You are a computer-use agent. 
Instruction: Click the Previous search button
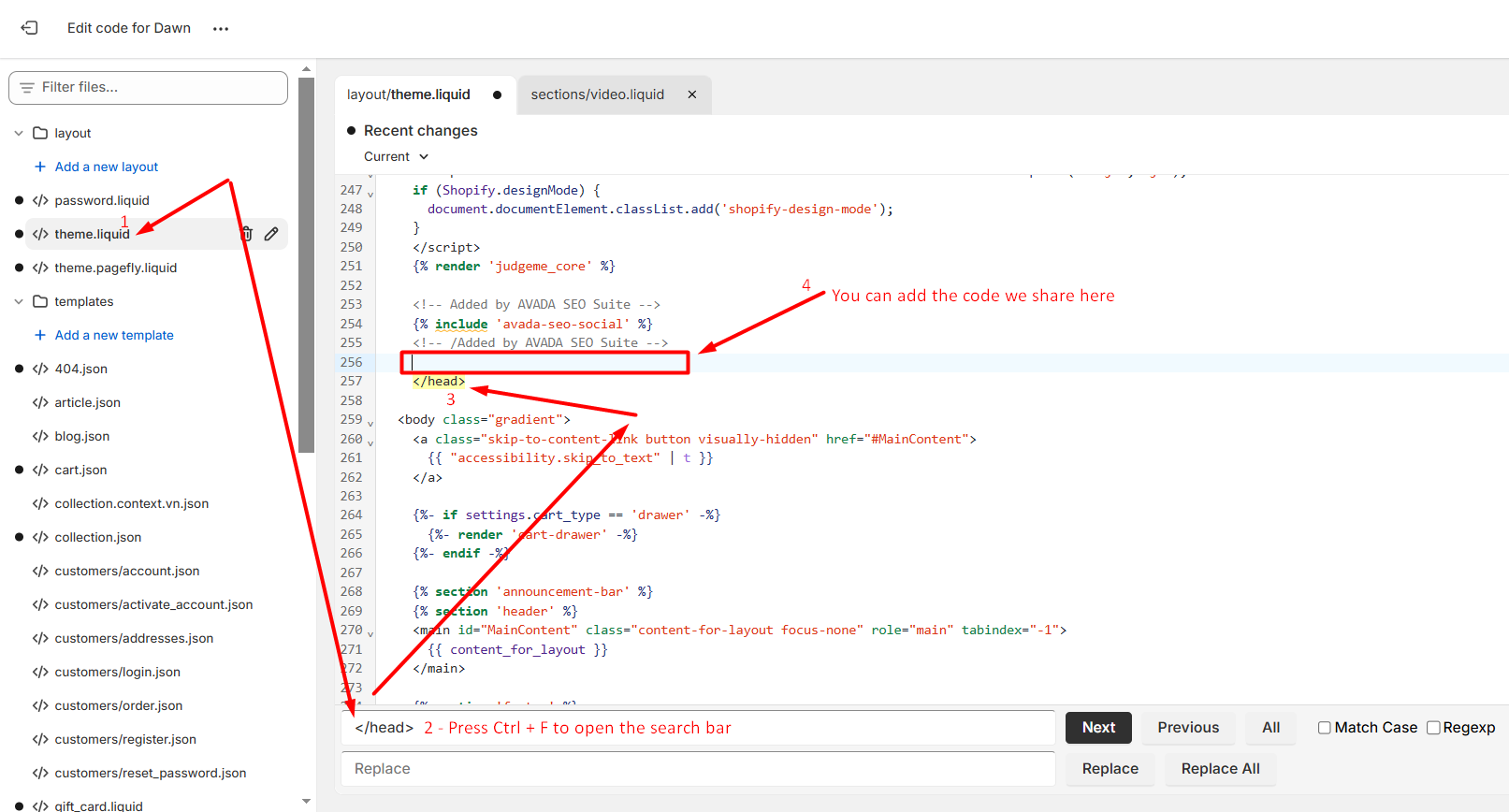coord(1188,728)
